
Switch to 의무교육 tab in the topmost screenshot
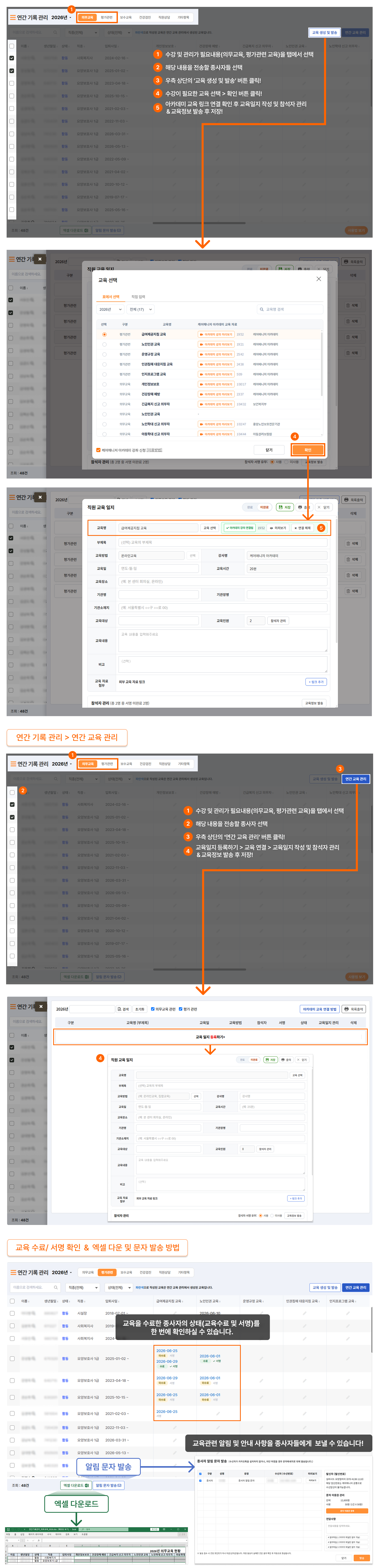tap(88, 18)
